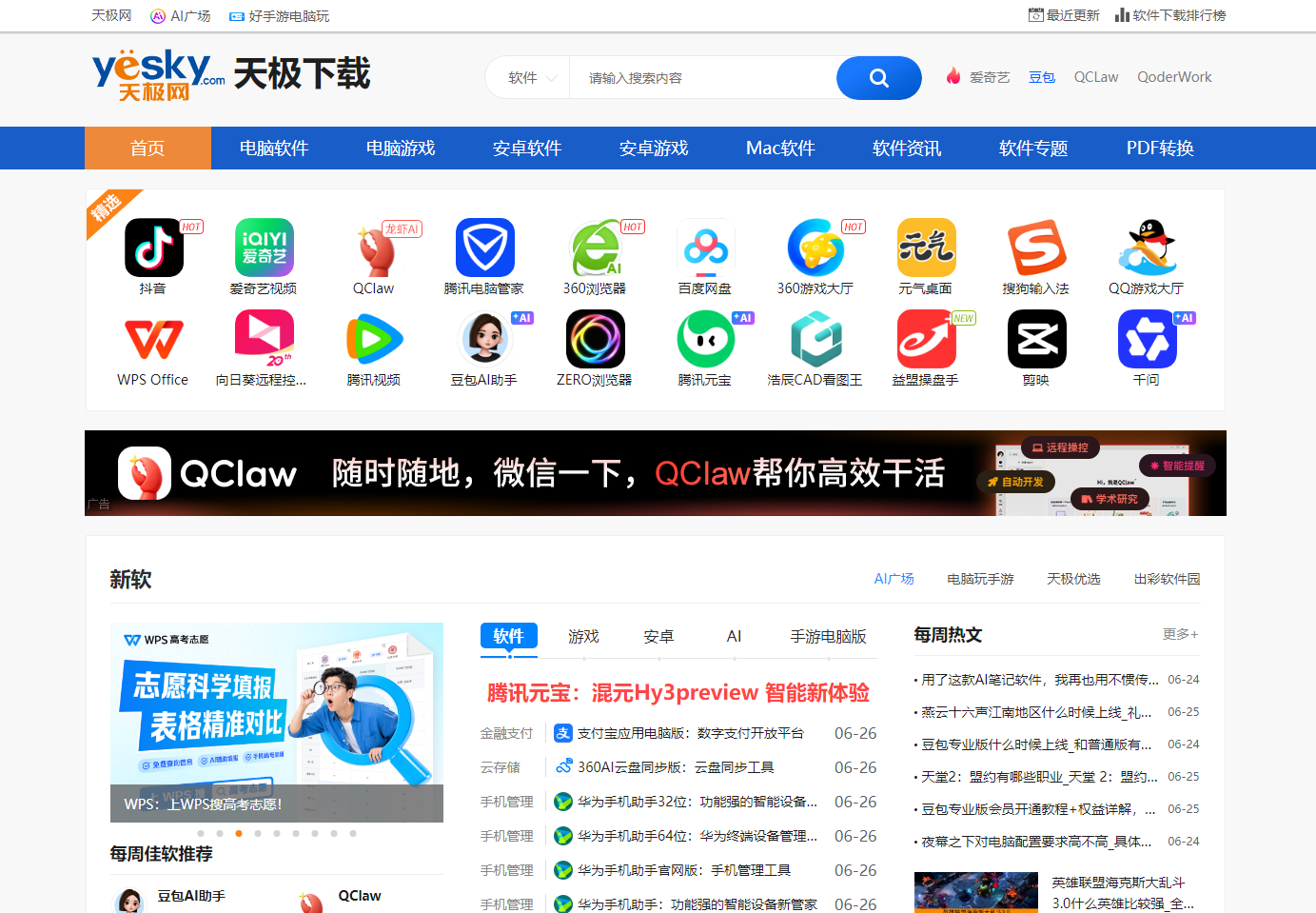The image size is (1316, 913).
Task: Open the 英雄联盟海克斯大乱斗 article thumbnail
Action: click(976, 893)
